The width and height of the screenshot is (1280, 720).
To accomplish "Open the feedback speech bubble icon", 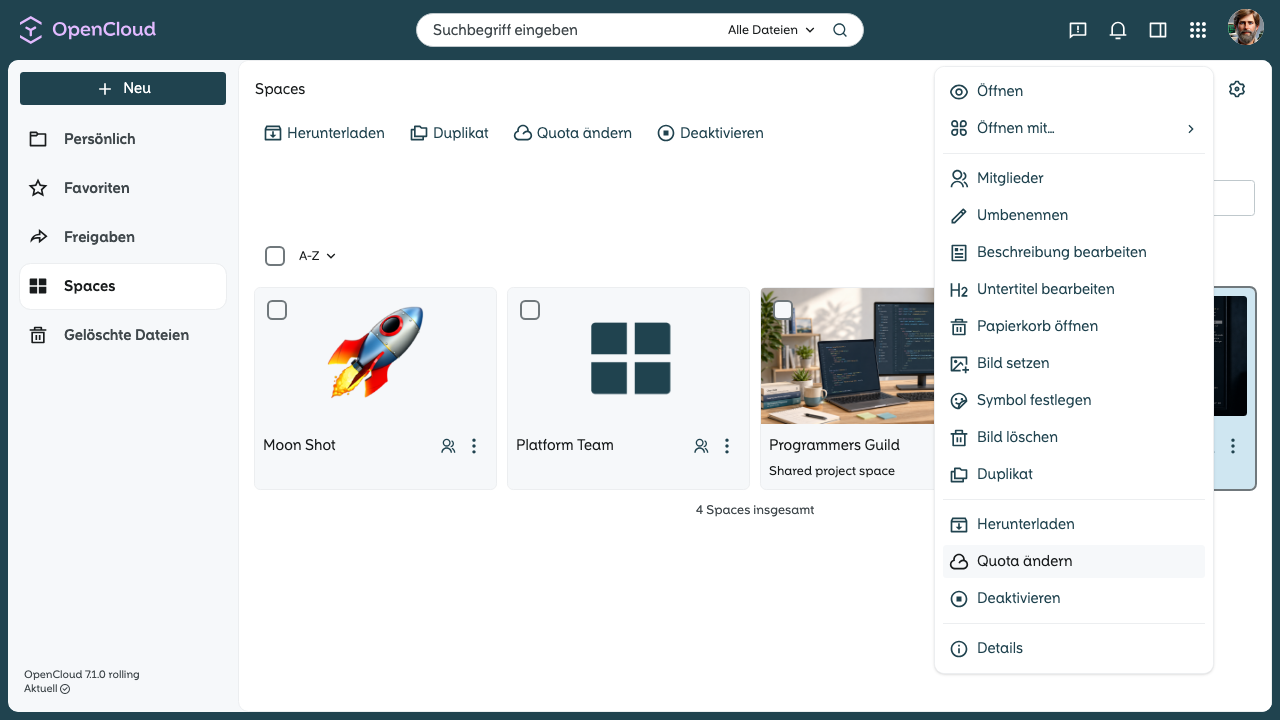I will pos(1078,30).
